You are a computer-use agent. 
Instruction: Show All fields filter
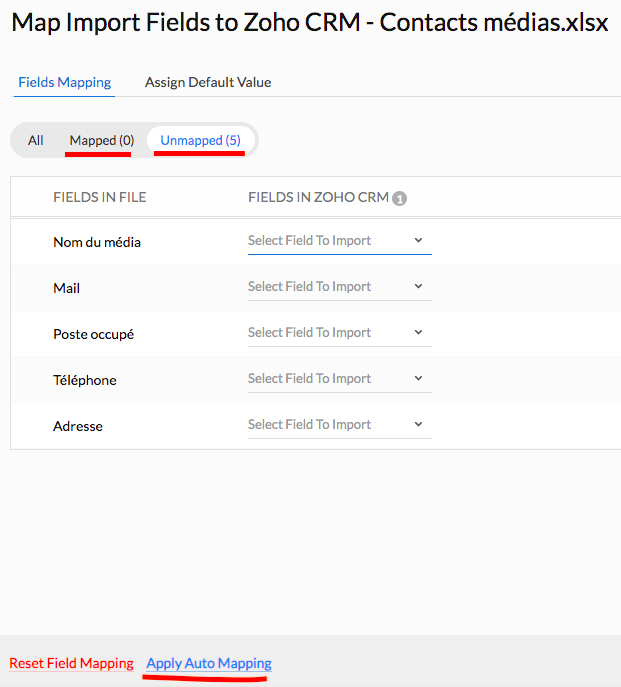click(x=35, y=140)
